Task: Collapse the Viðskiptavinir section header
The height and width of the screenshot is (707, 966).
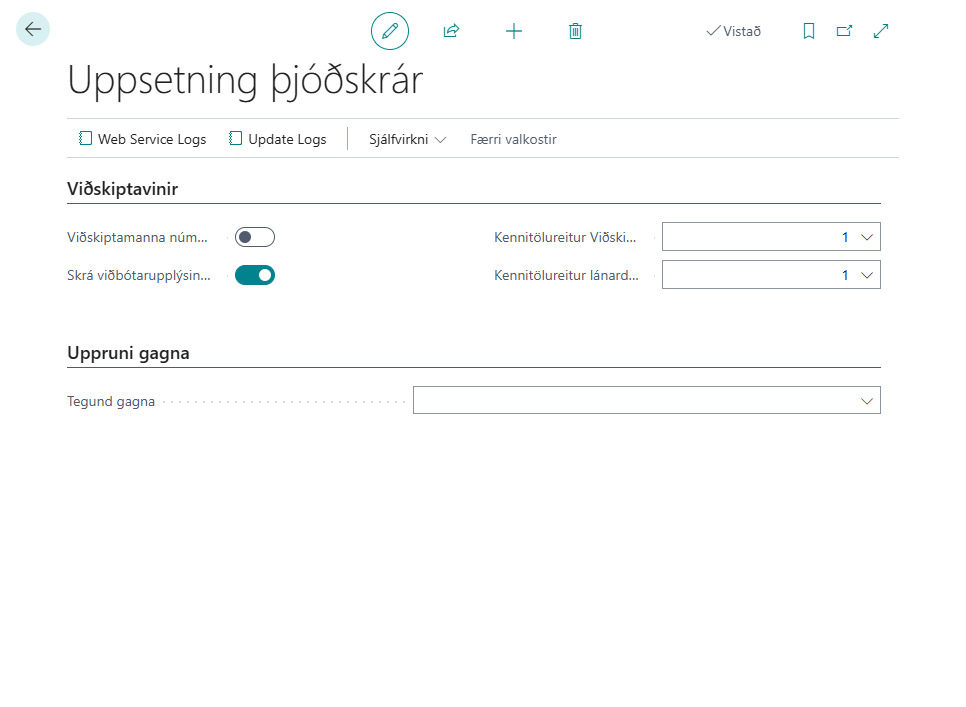Action: (123, 188)
